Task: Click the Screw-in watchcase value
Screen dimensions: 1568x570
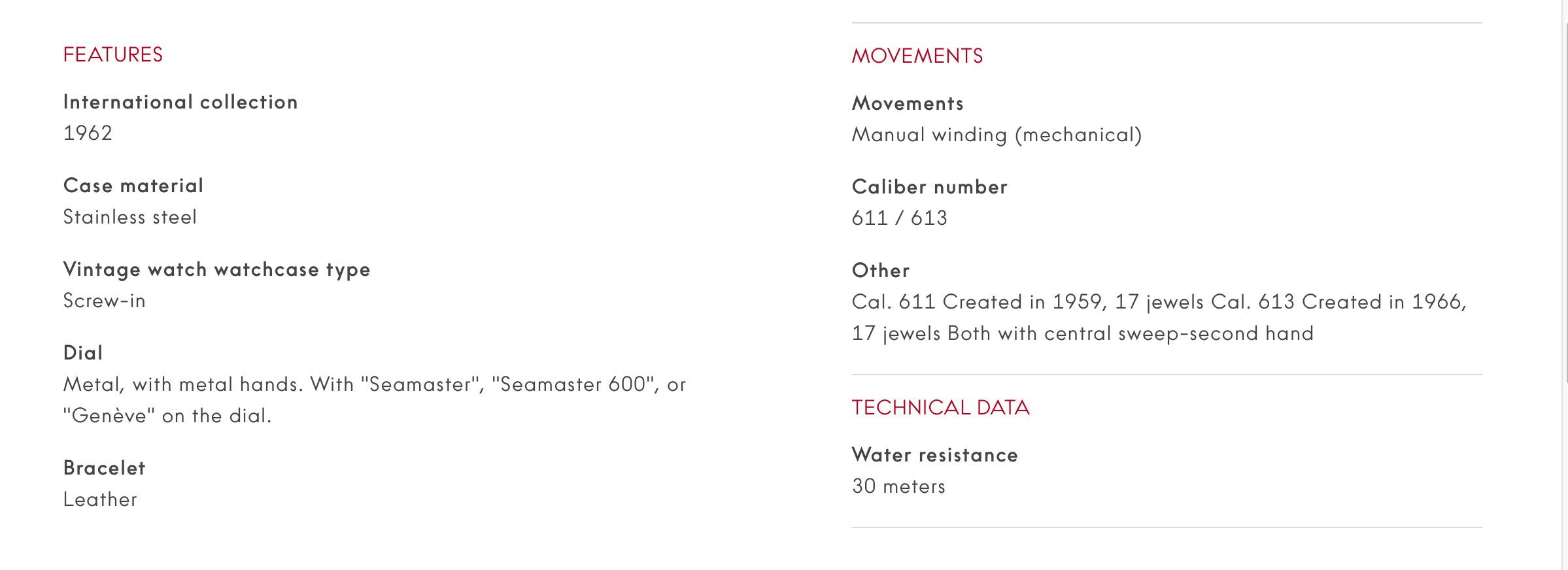Action: (104, 301)
